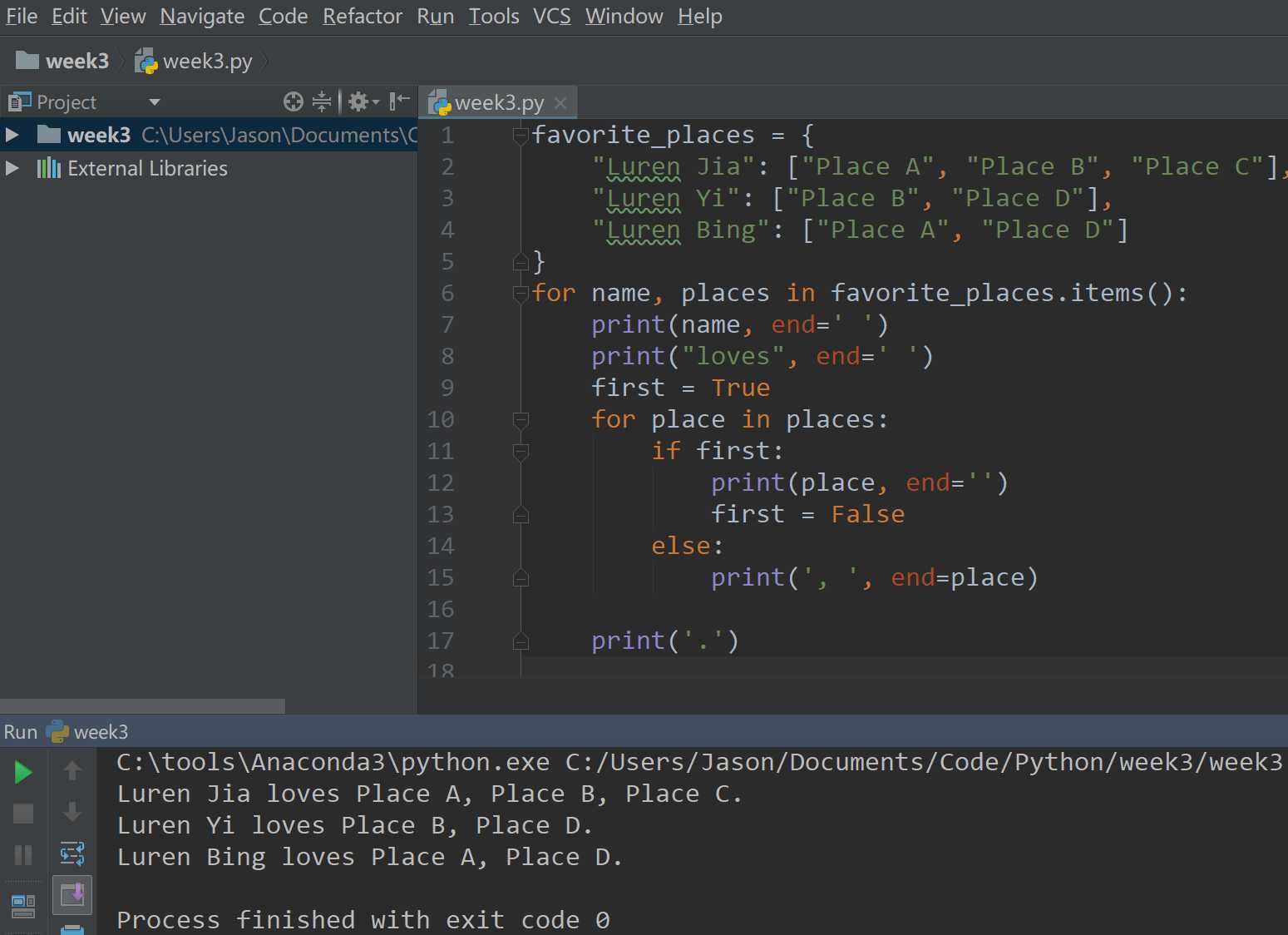1288x935 pixels.
Task: Open the File menu
Action: coord(22,16)
